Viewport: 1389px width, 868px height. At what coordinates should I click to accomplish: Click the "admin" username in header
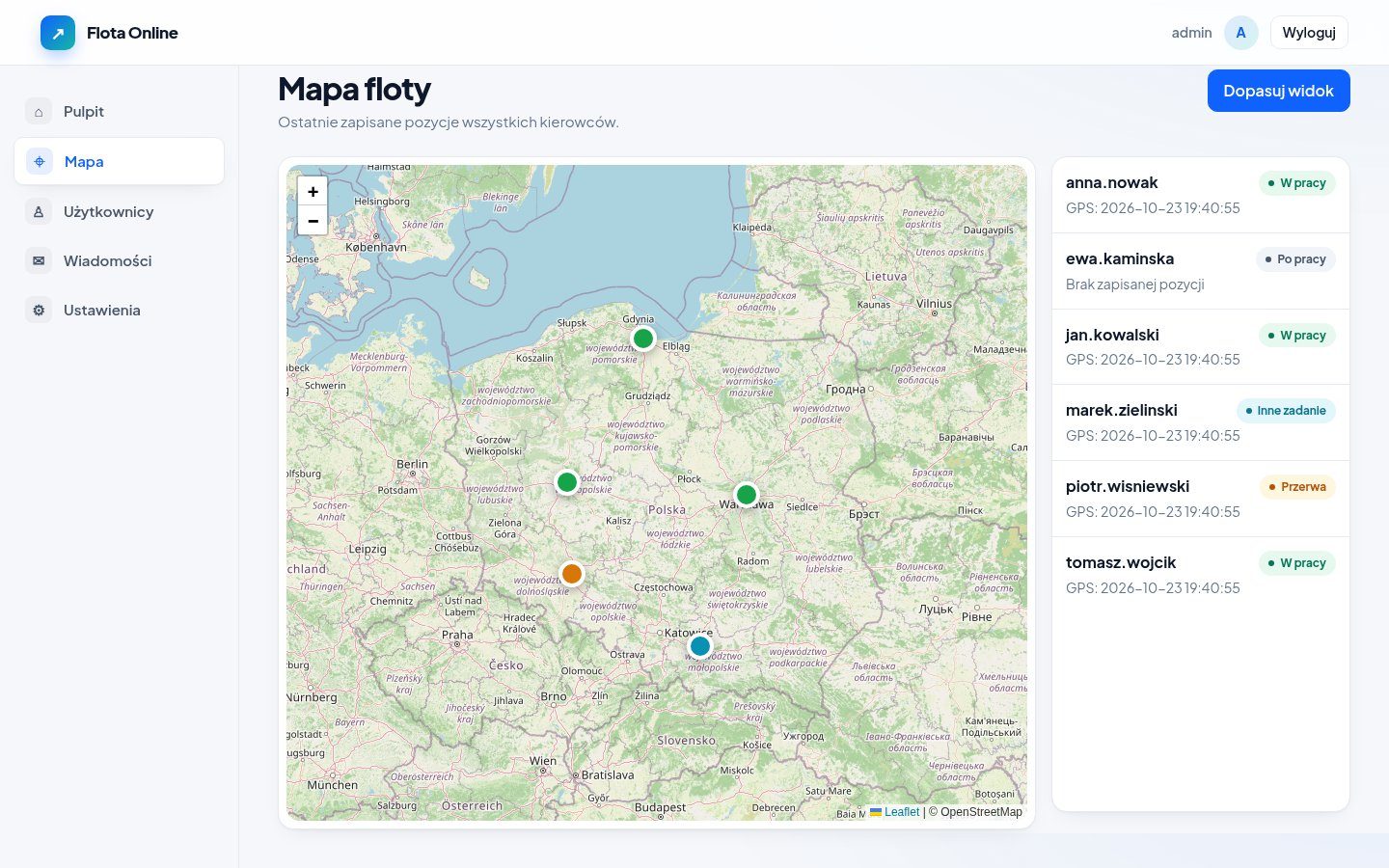pos(1191,33)
